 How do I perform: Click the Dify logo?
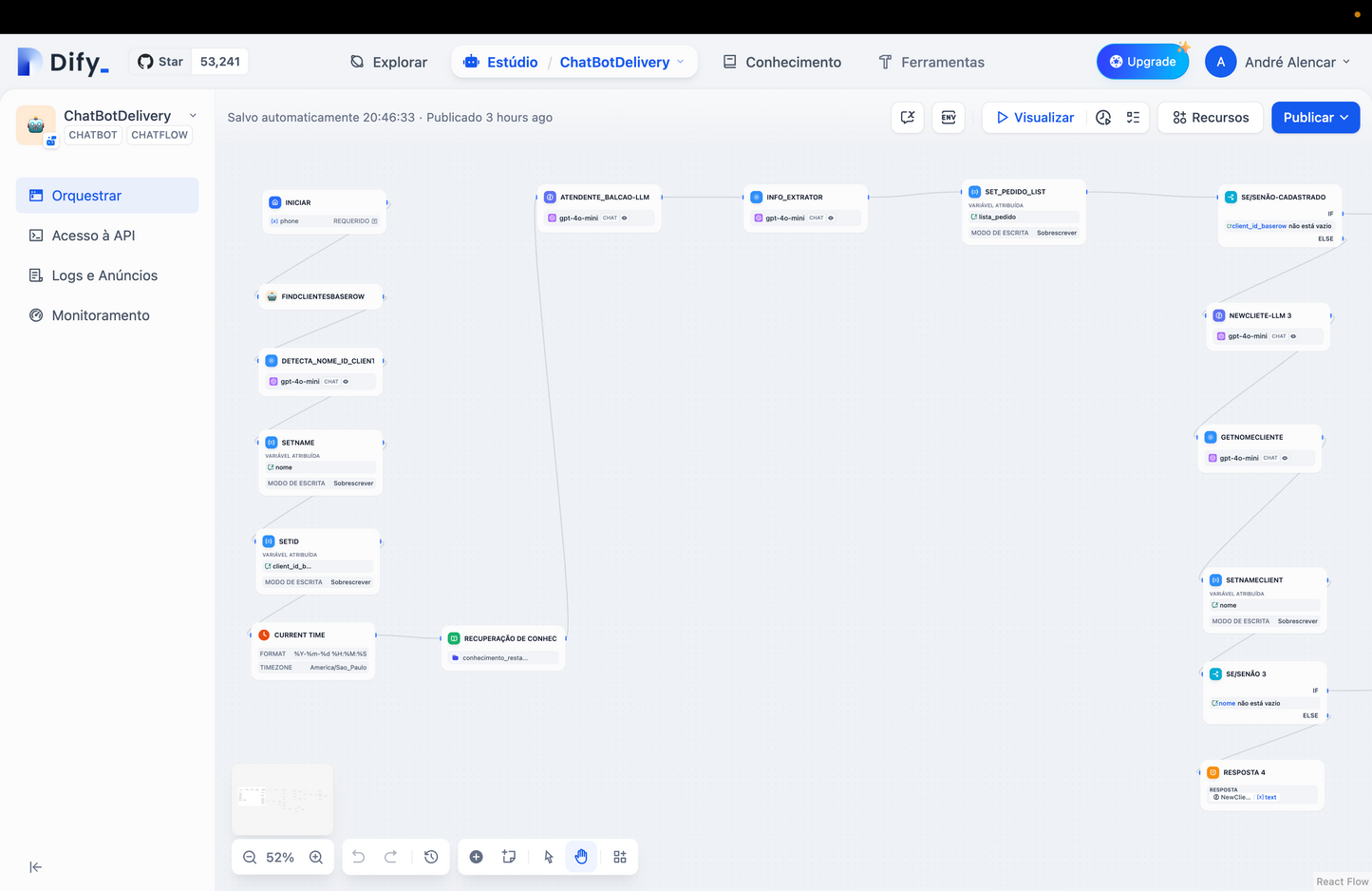pyautogui.click(x=64, y=62)
